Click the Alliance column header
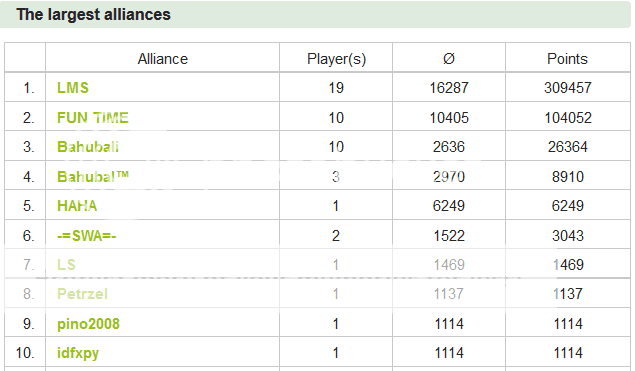 (x=162, y=59)
